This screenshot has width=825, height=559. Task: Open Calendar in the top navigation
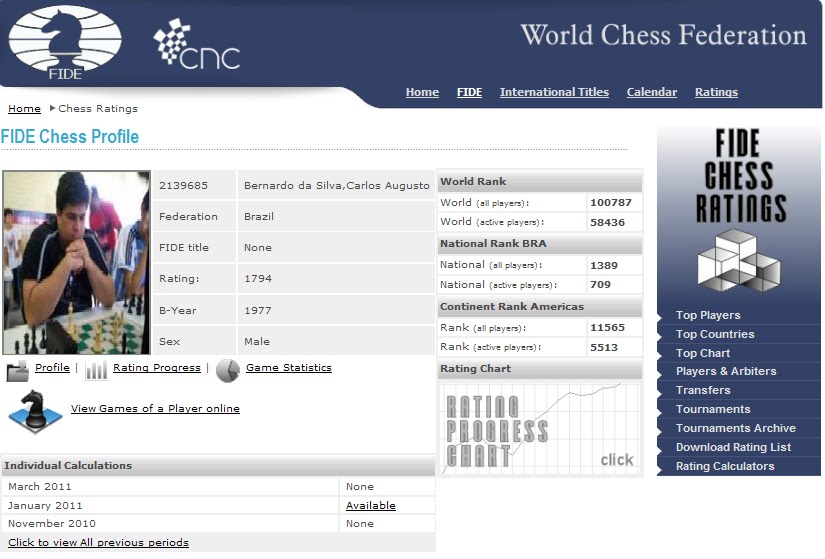pyautogui.click(x=651, y=92)
